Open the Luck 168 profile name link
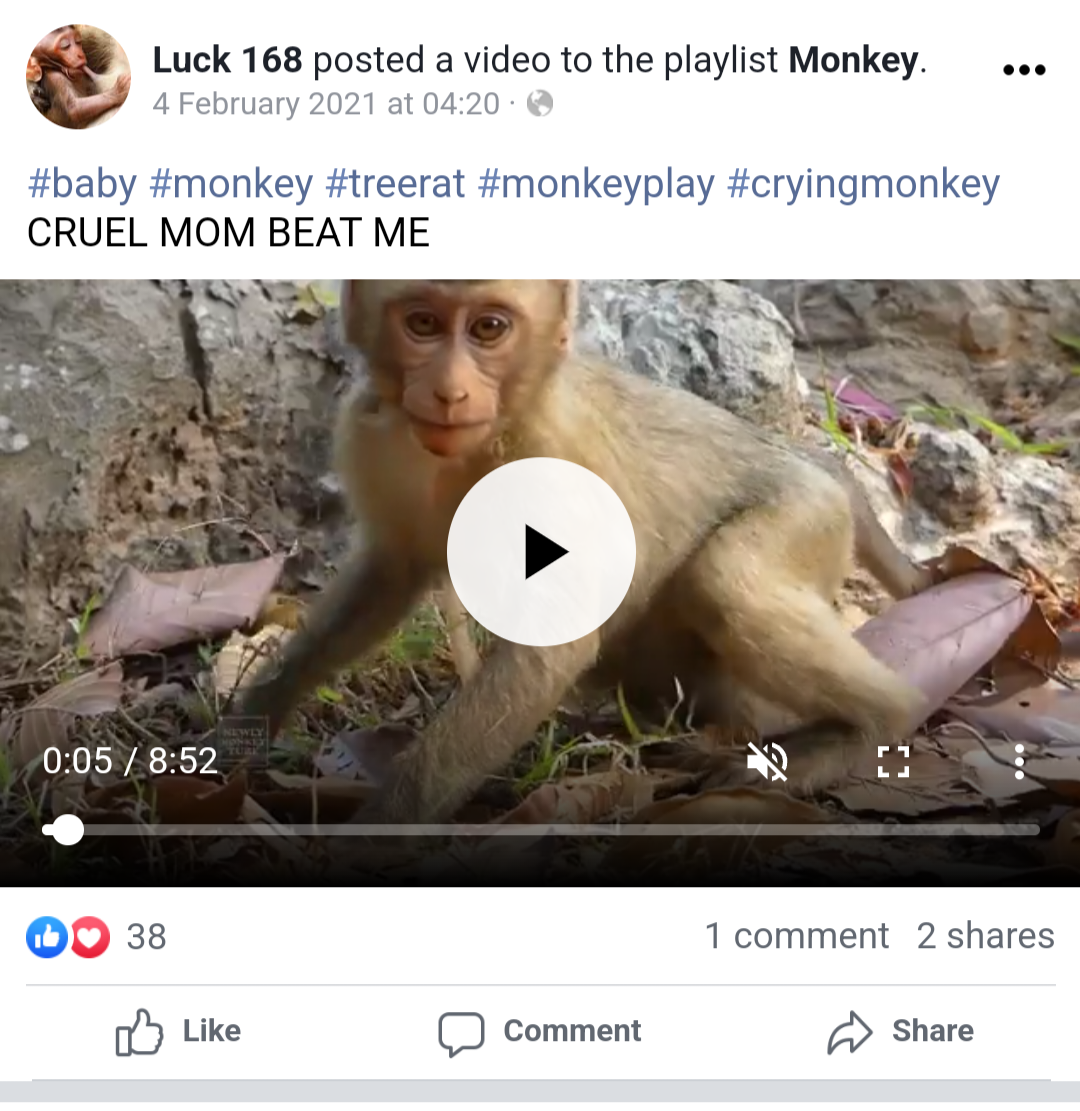The image size is (1080, 1111). pyautogui.click(x=227, y=60)
